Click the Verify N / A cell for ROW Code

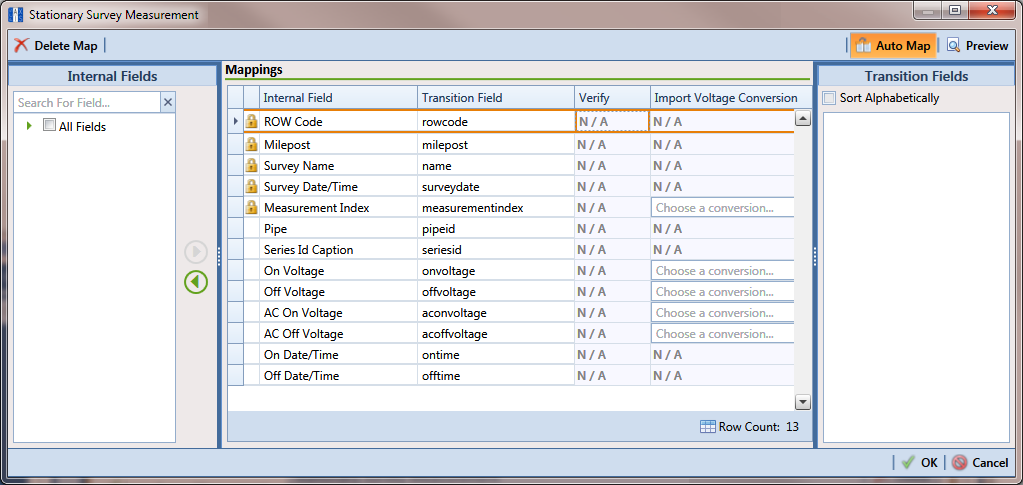tap(612, 121)
